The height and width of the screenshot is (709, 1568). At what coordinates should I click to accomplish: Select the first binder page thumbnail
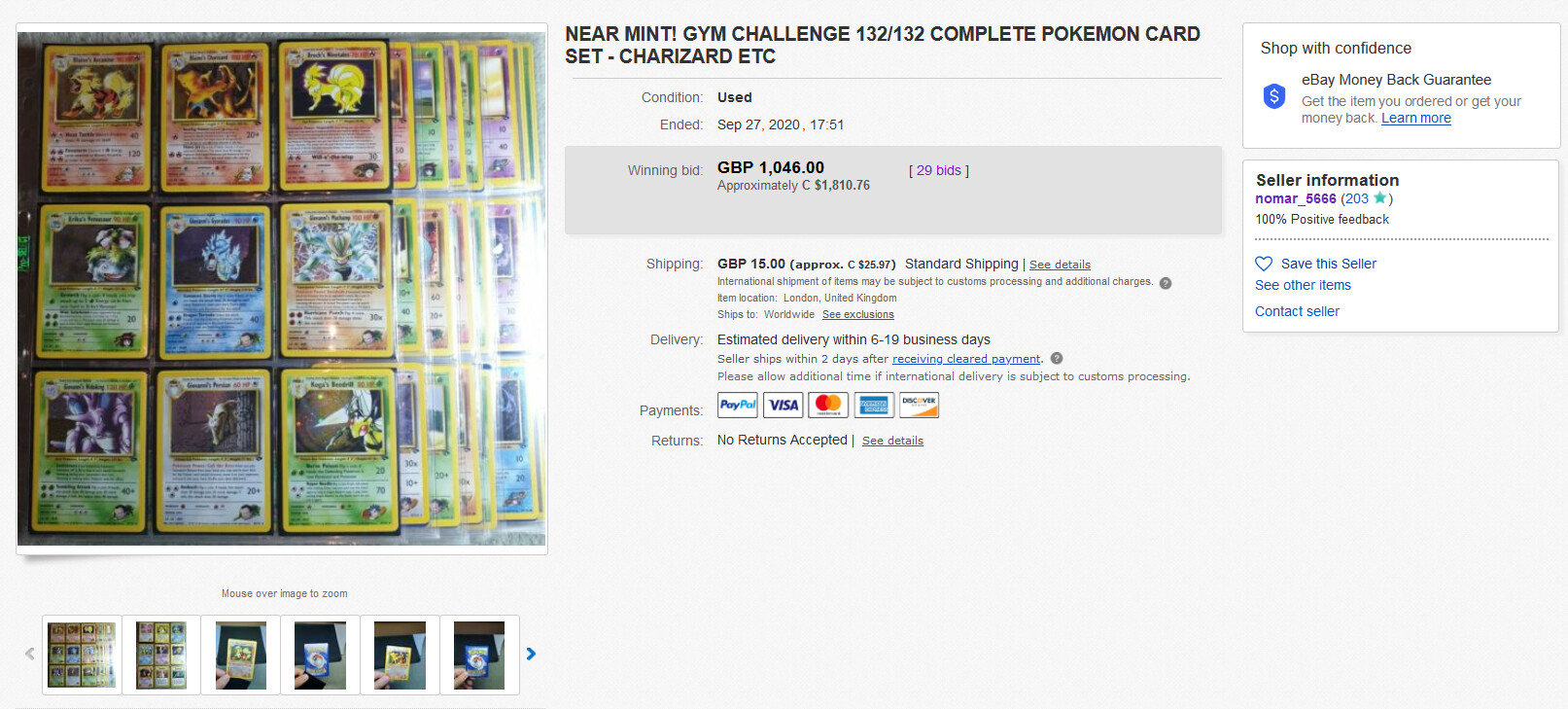[82, 655]
